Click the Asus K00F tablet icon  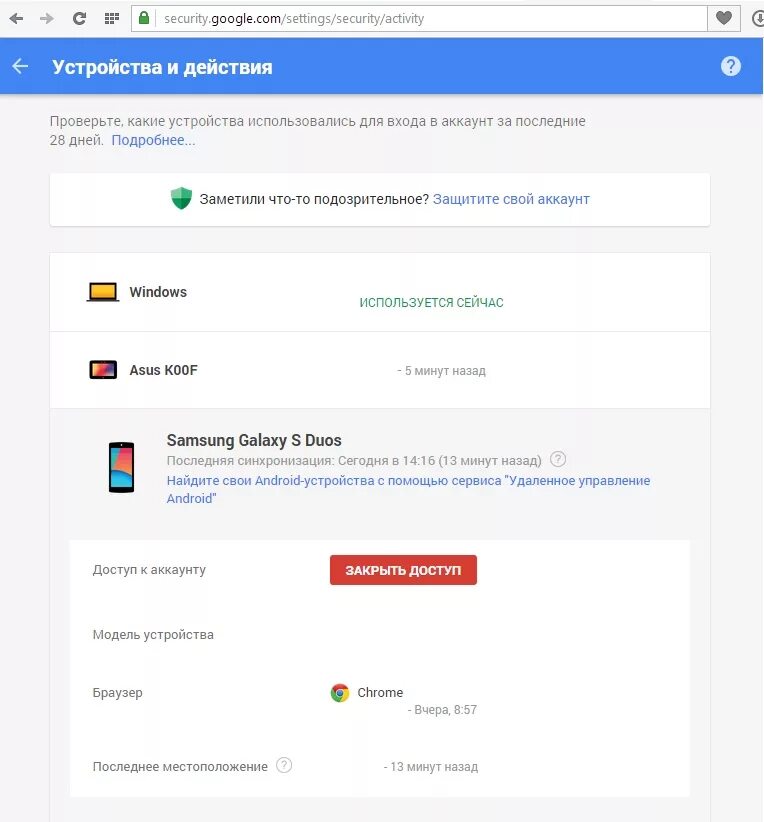(x=103, y=370)
